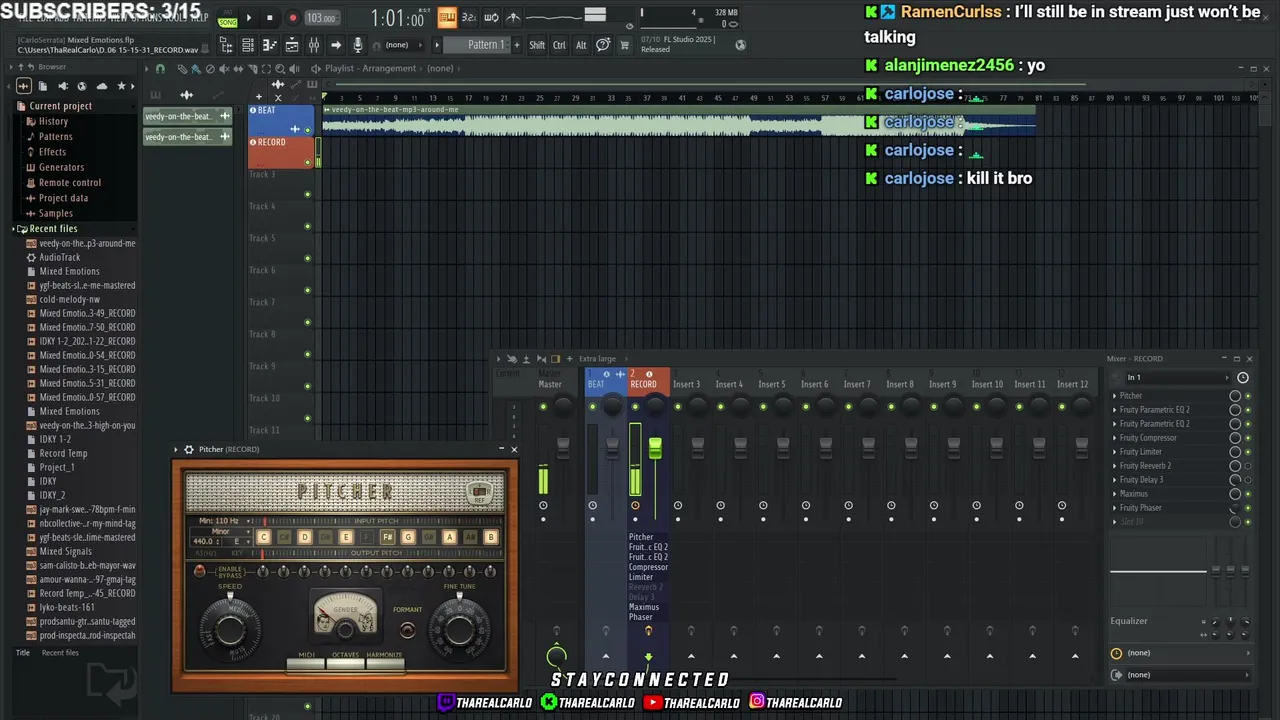Click the Master track volume fader

[x=563, y=449]
